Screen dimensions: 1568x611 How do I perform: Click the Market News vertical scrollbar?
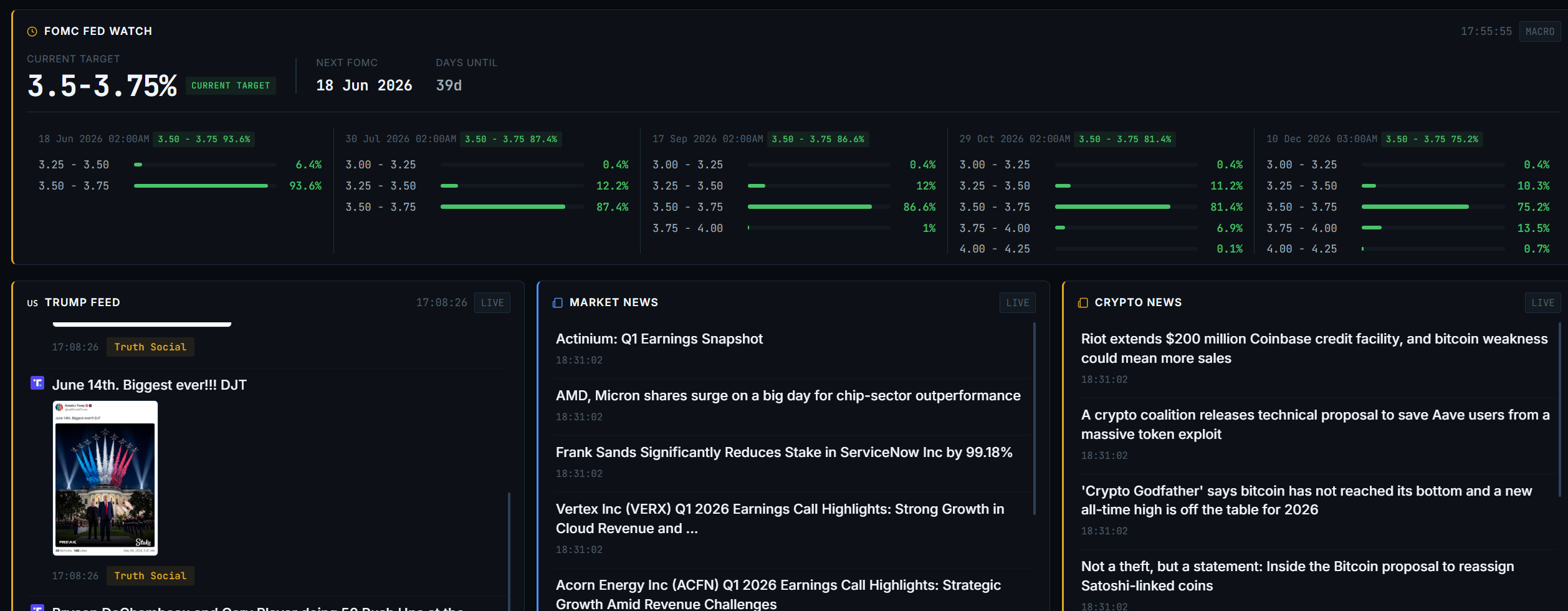tap(1035, 418)
